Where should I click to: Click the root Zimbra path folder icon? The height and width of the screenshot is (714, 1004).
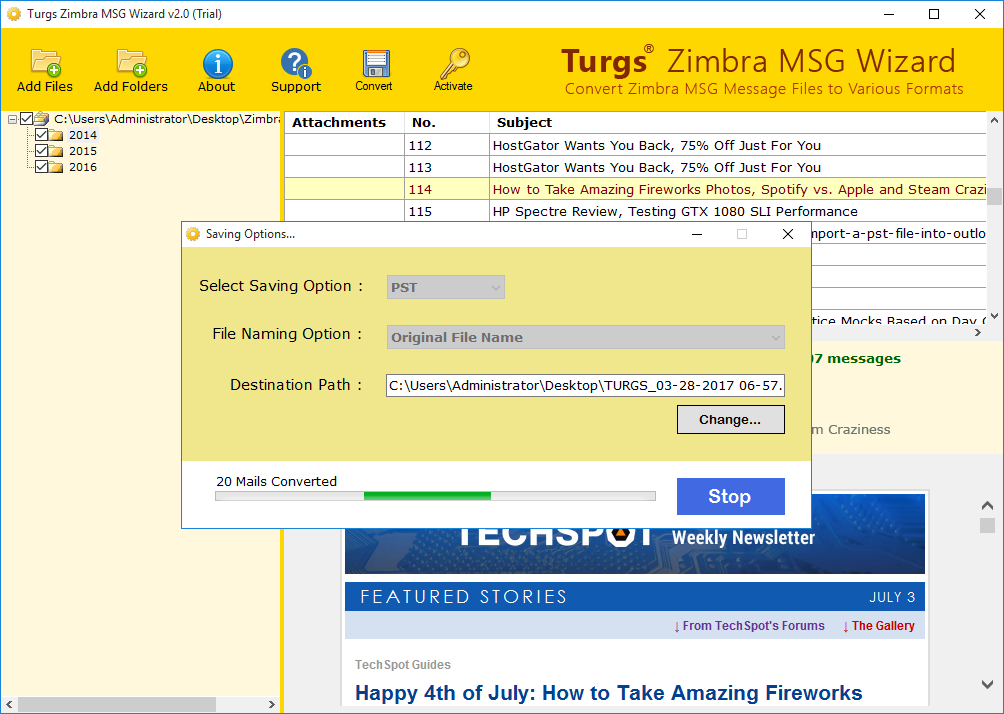pos(42,118)
